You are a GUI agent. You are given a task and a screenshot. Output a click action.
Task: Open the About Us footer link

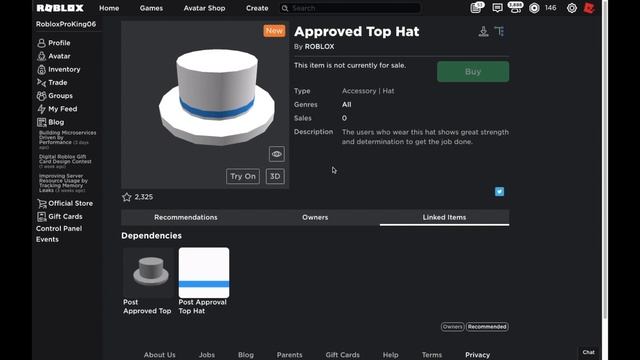pos(160,355)
